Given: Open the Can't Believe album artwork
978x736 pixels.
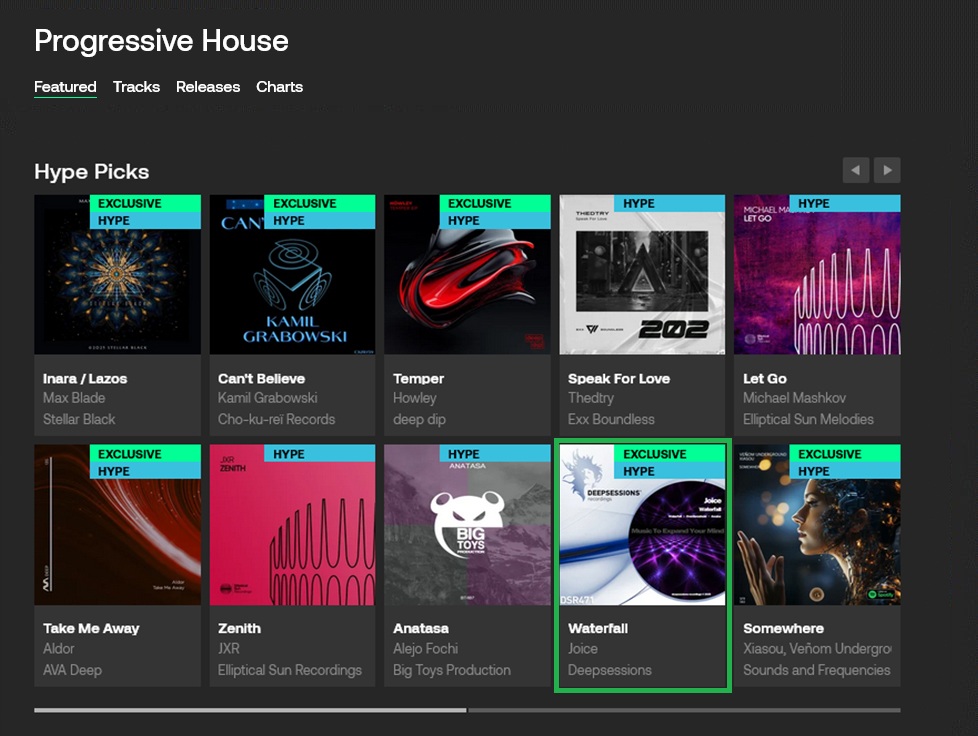Looking at the screenshot, I should point(293,274).
